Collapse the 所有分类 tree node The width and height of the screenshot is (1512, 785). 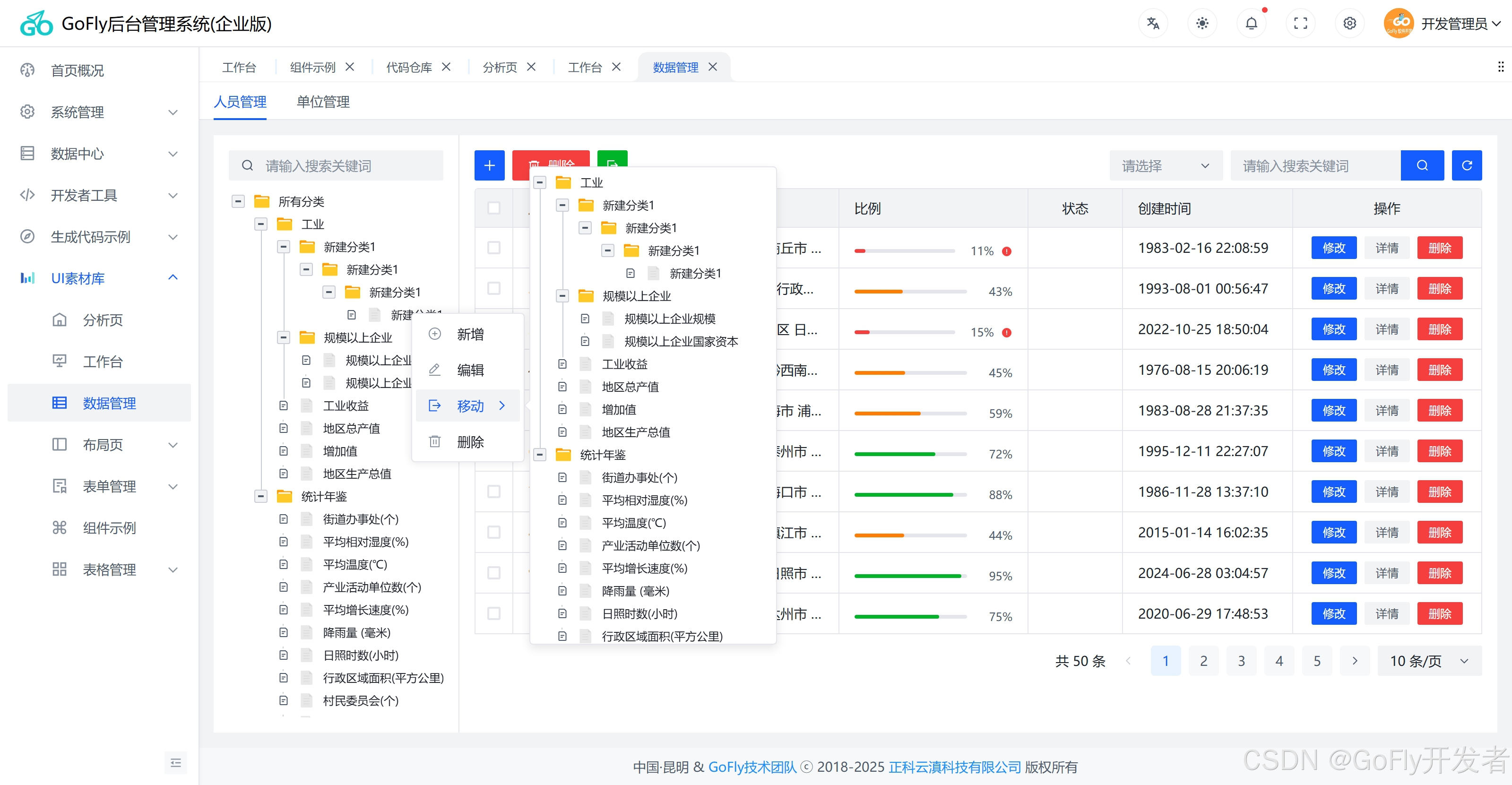point(238,202)
